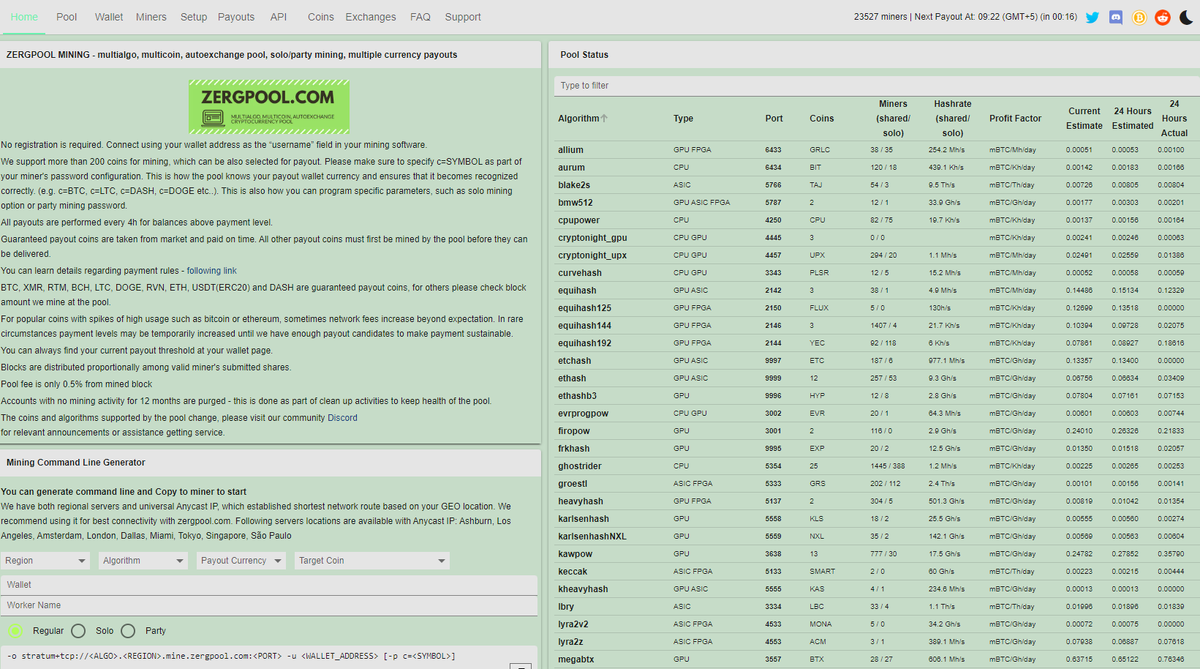Click the cpupower algorithm name
Screen dimensions: 1200x669
tap(579, 220)
